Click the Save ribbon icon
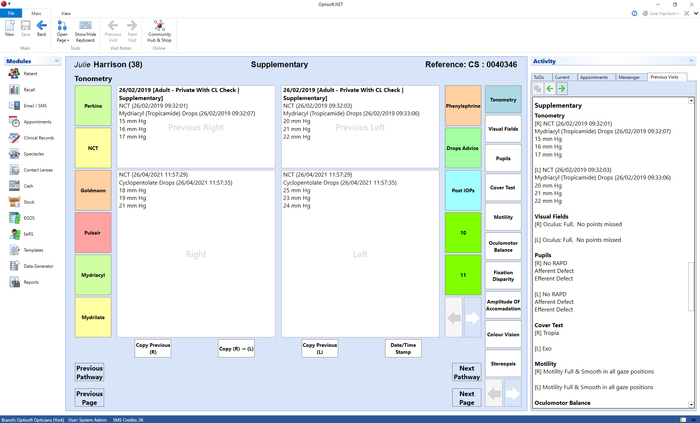Screen dimensions: 700x423 point(25,28)
